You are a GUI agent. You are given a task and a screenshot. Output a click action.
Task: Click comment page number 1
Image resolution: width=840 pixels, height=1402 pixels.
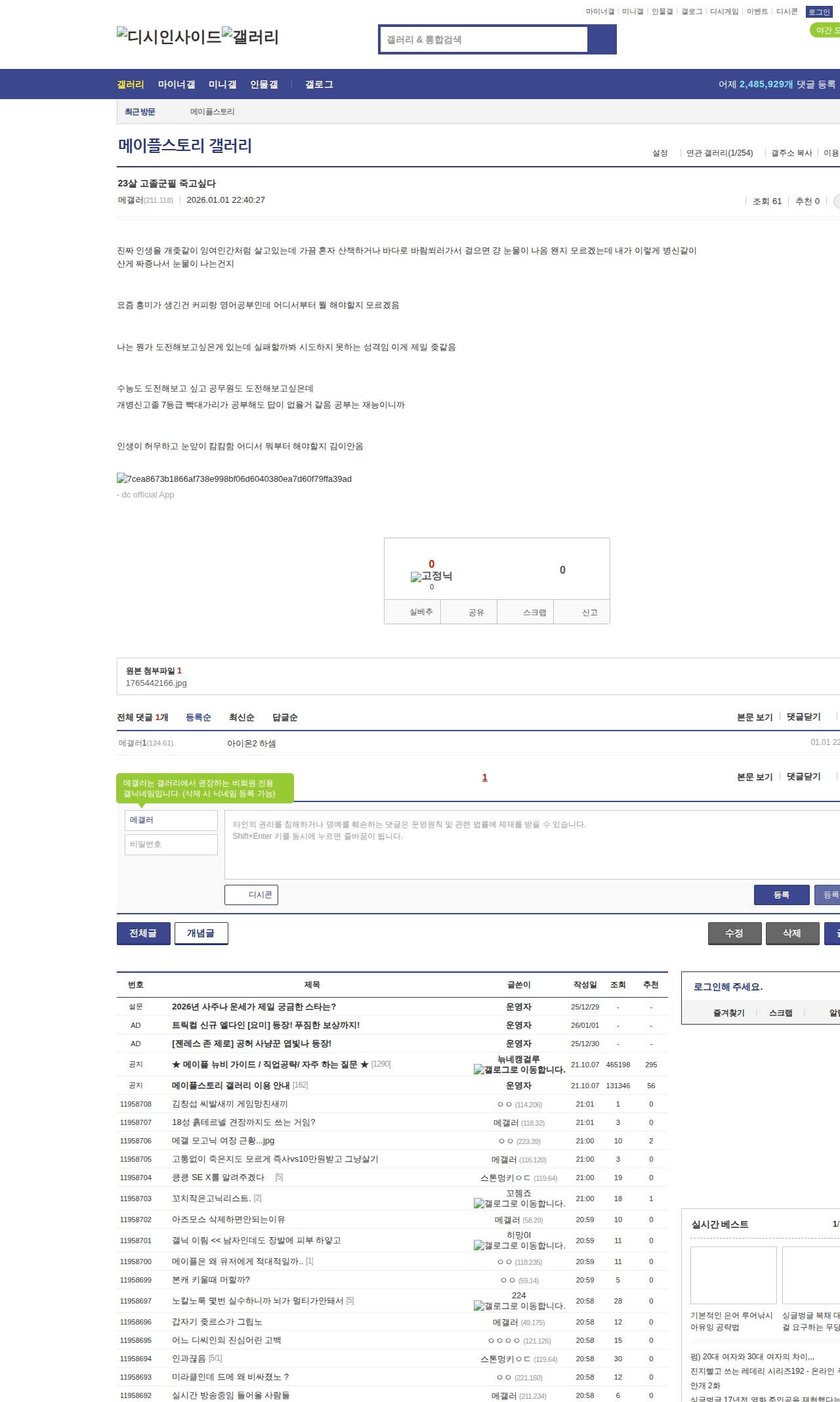point(485,777)
